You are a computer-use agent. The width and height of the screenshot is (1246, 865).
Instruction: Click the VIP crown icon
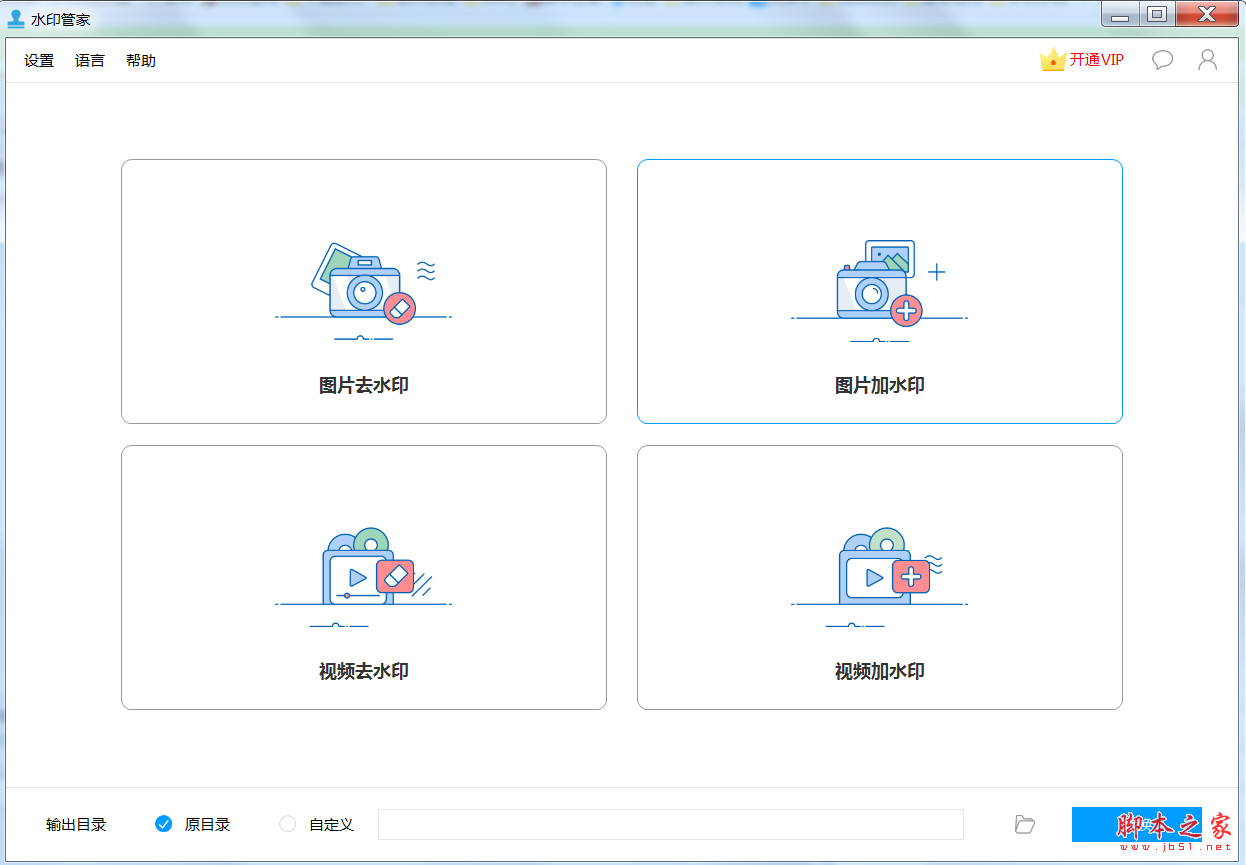(1053, 59)
